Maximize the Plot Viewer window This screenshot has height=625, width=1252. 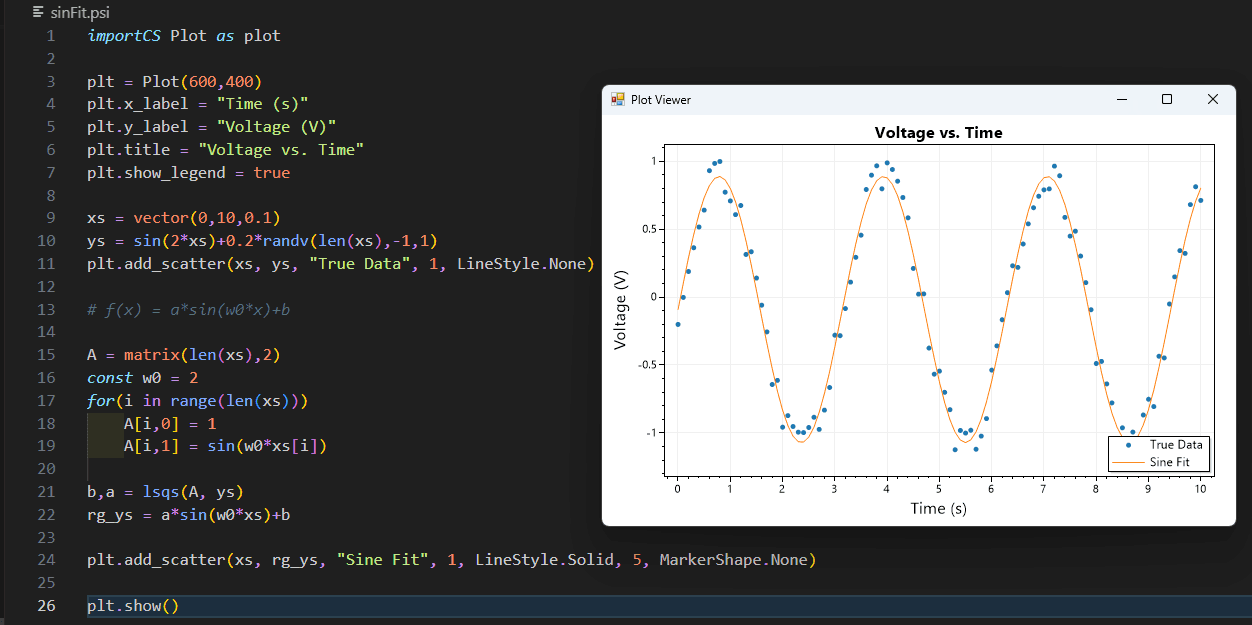1167,99
